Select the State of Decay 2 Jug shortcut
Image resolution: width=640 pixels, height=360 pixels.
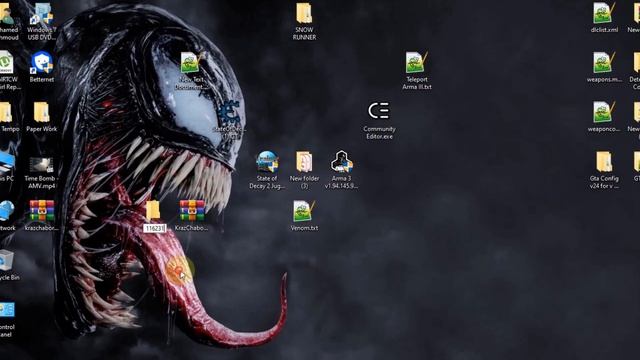tap(267, 162)
